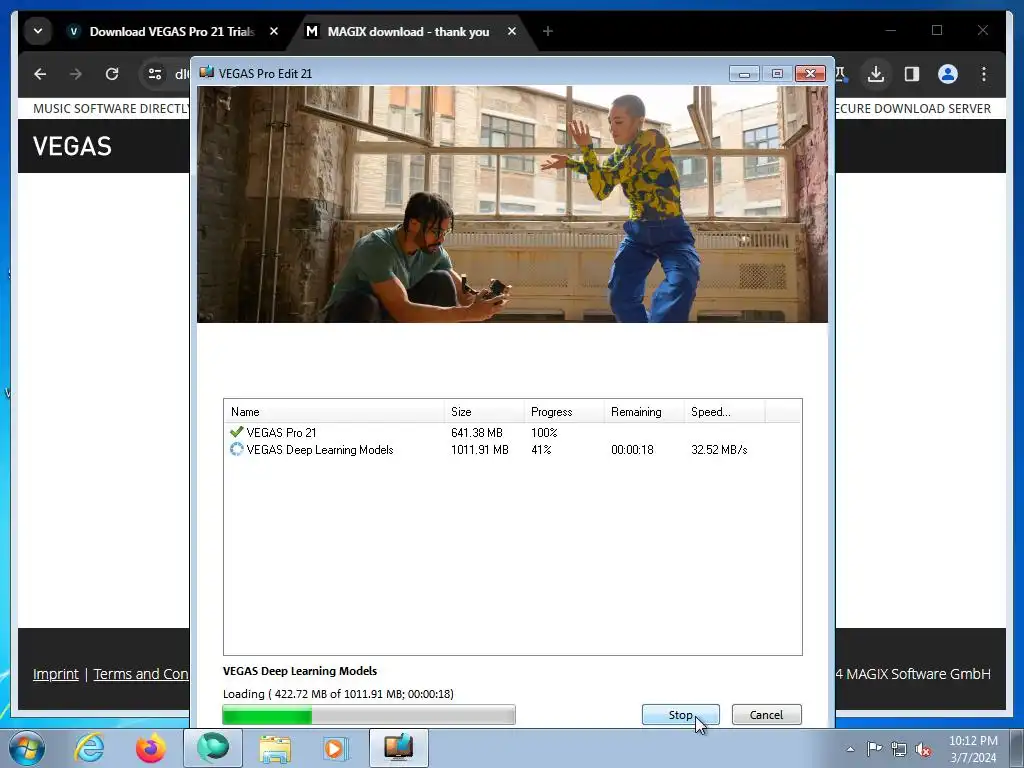1024x768 pixels.
Task: Click the Progress column header
Action: pyautogui.click(x=564, y=411)
